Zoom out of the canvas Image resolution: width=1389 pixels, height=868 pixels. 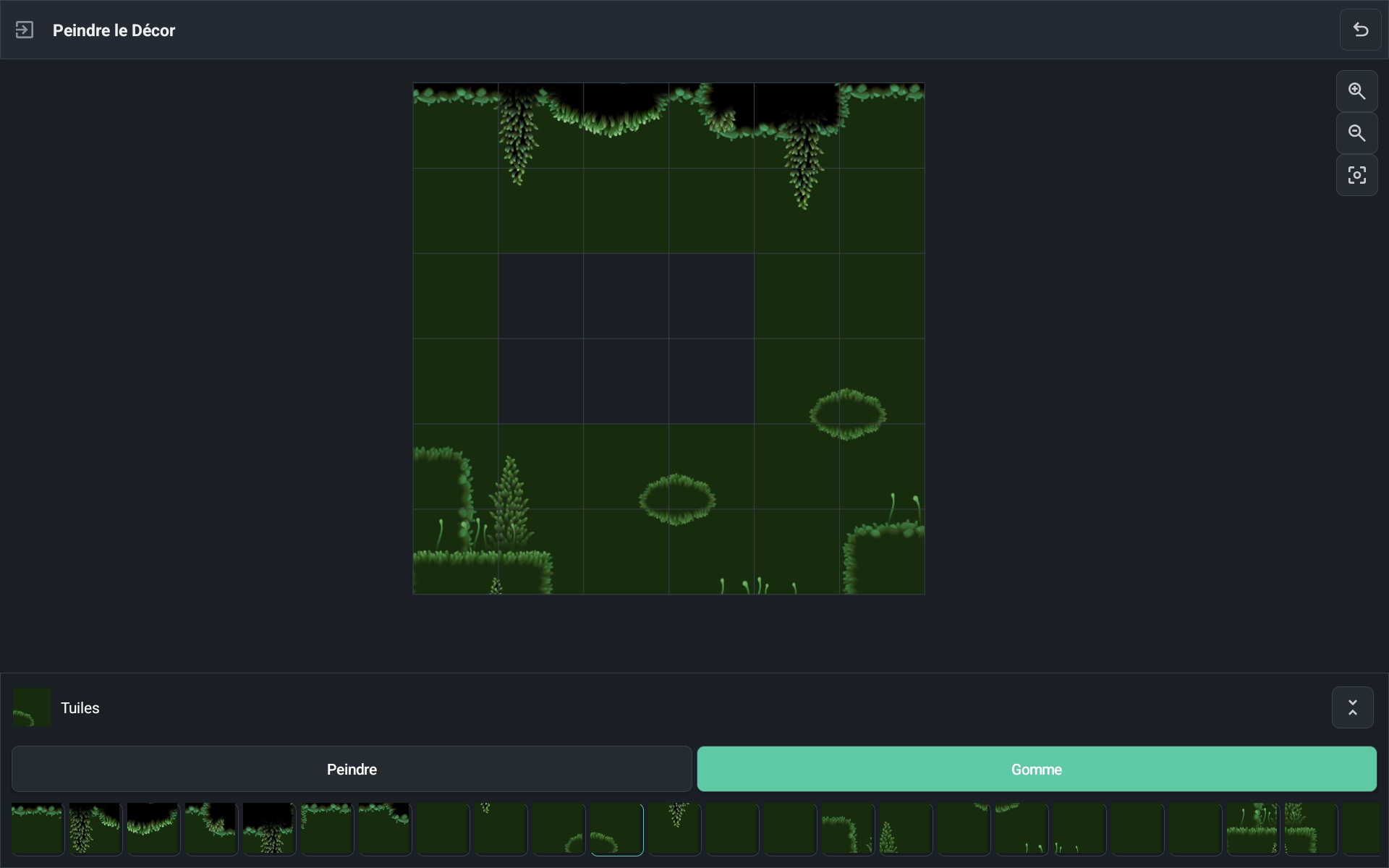pos(1356,133)
